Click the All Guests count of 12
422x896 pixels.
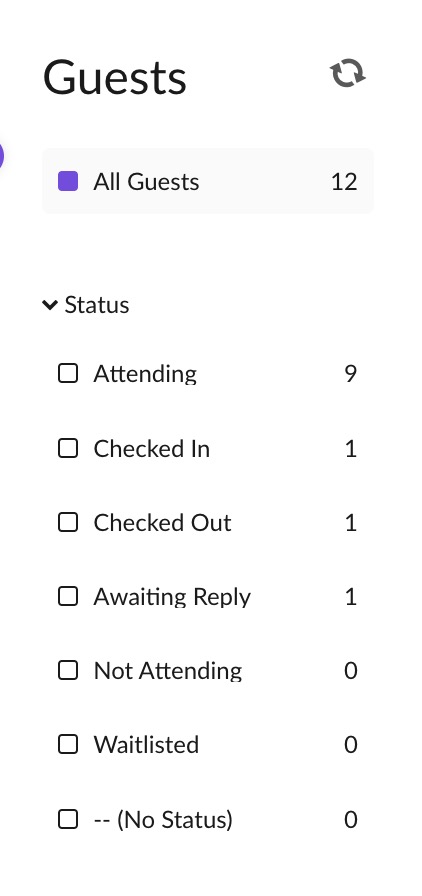coord(344,182)
